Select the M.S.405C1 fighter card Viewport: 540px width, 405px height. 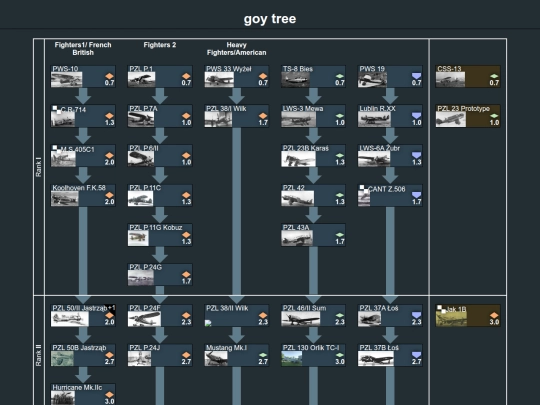(83, 156)
